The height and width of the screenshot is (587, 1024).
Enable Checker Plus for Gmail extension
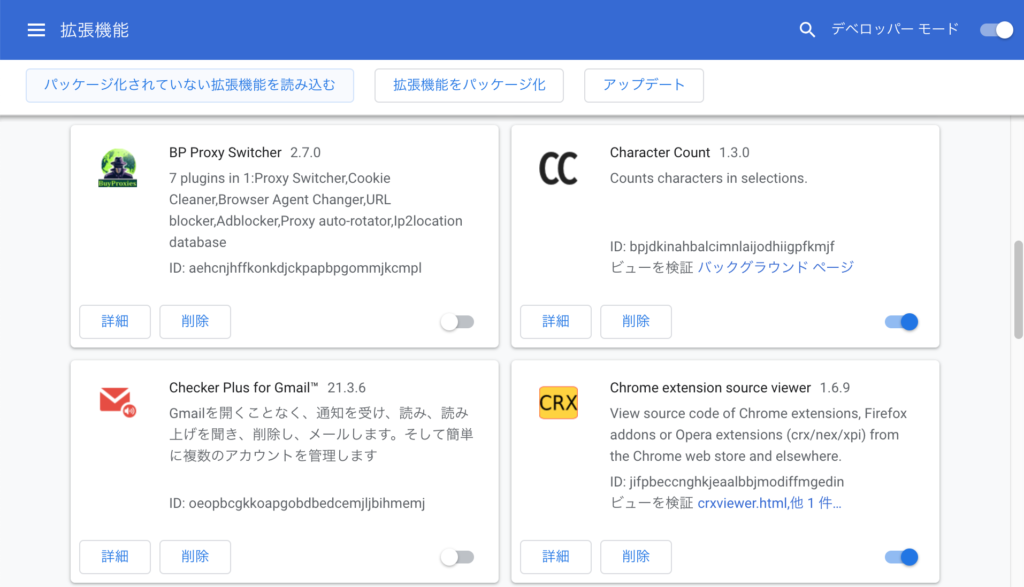pos(457,557)
